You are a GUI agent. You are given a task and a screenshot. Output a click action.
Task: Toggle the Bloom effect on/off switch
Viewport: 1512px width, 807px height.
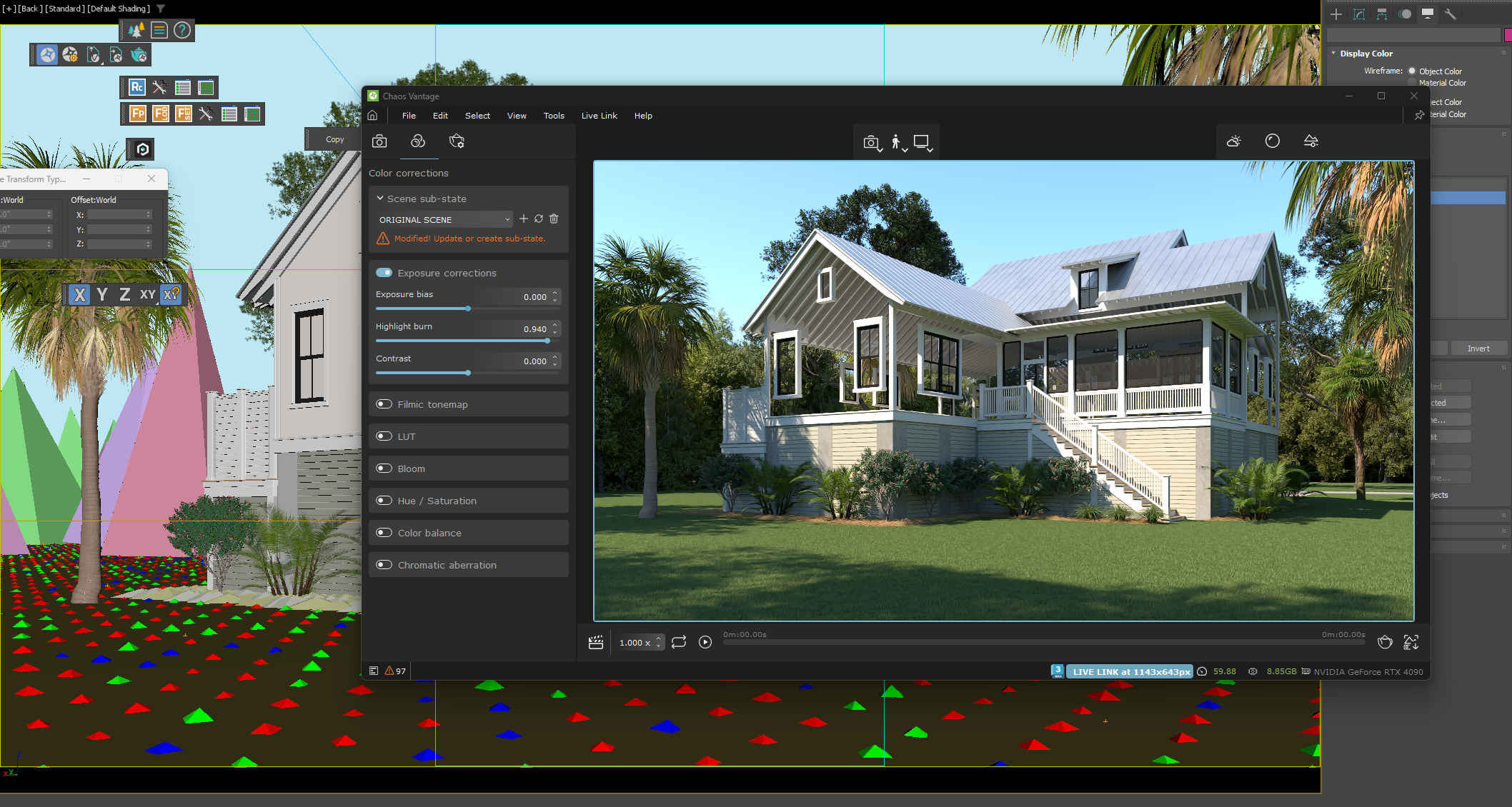tap(385, 468)
